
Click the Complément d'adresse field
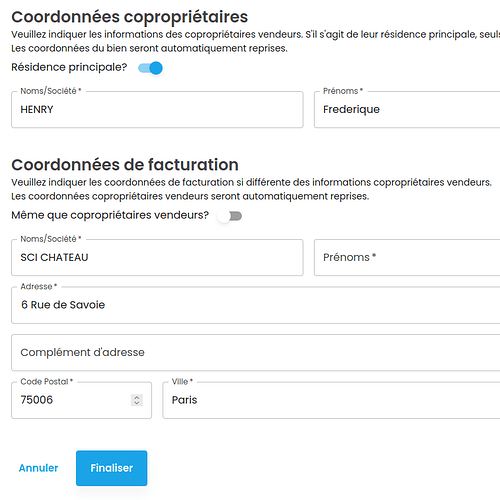[256, 353]
